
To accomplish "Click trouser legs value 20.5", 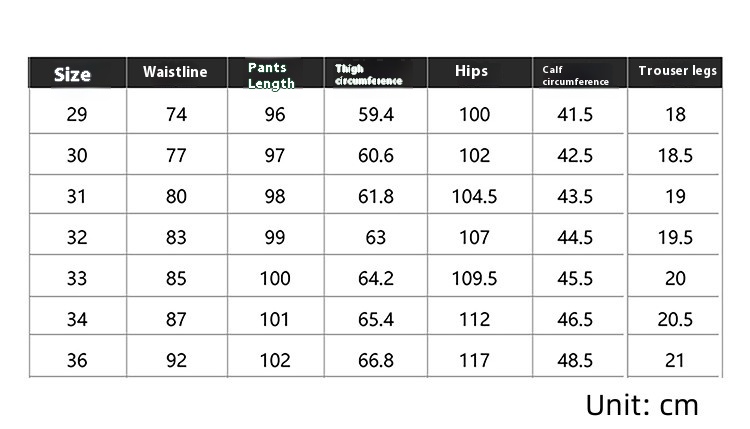I will [x=675, y=319].
